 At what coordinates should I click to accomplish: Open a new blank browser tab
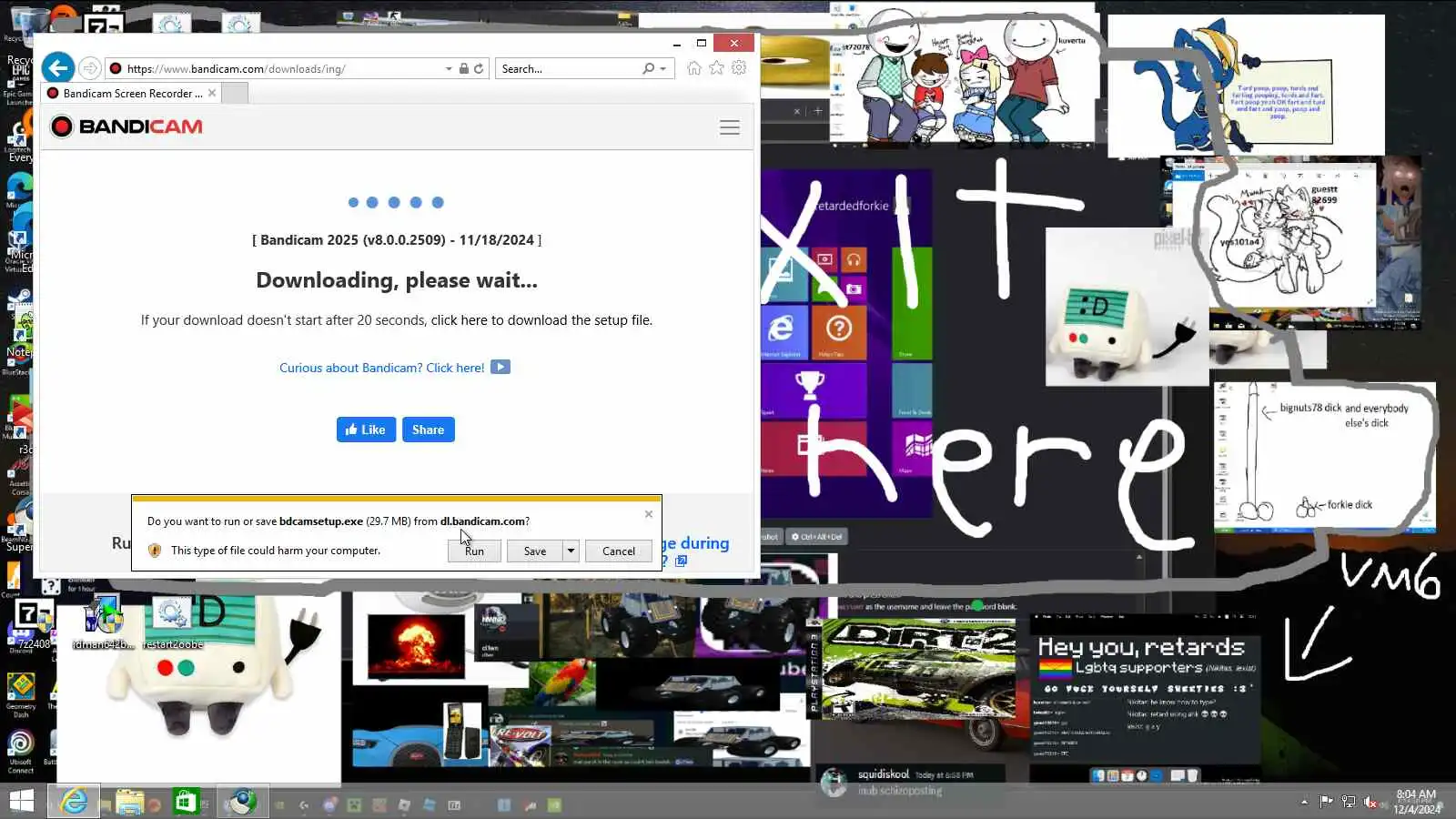tap(235, 93)
